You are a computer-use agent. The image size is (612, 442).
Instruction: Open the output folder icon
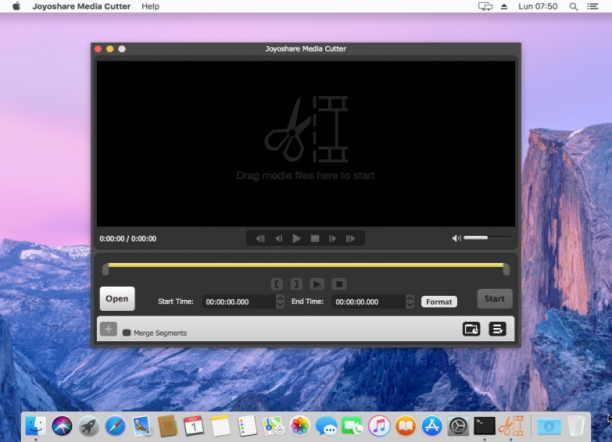click(x=471, y=329)
